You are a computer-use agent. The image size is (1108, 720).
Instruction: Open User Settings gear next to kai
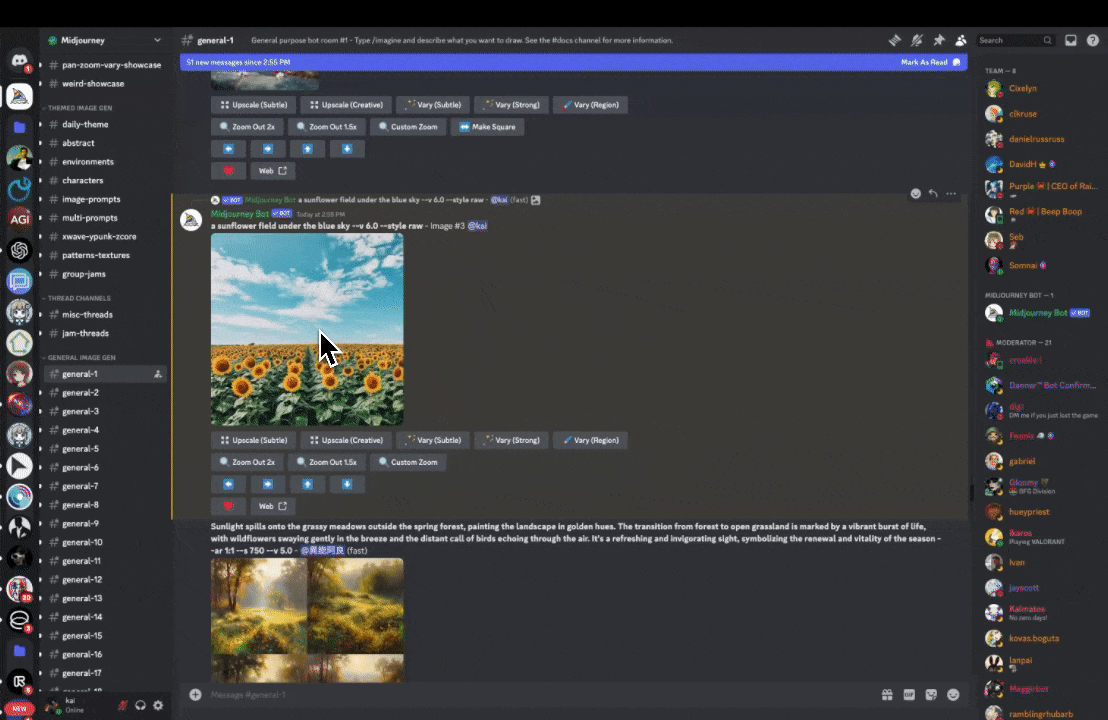(x=158, y=705)
